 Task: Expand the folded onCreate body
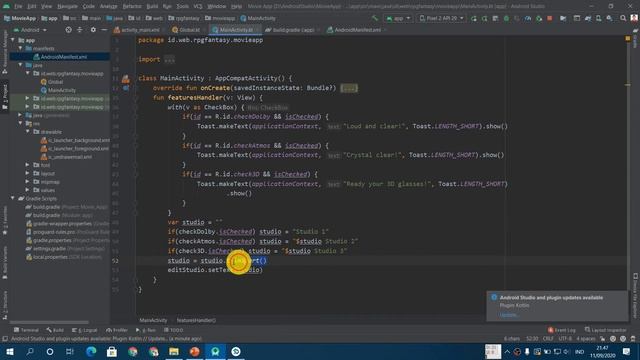[349, 88]
